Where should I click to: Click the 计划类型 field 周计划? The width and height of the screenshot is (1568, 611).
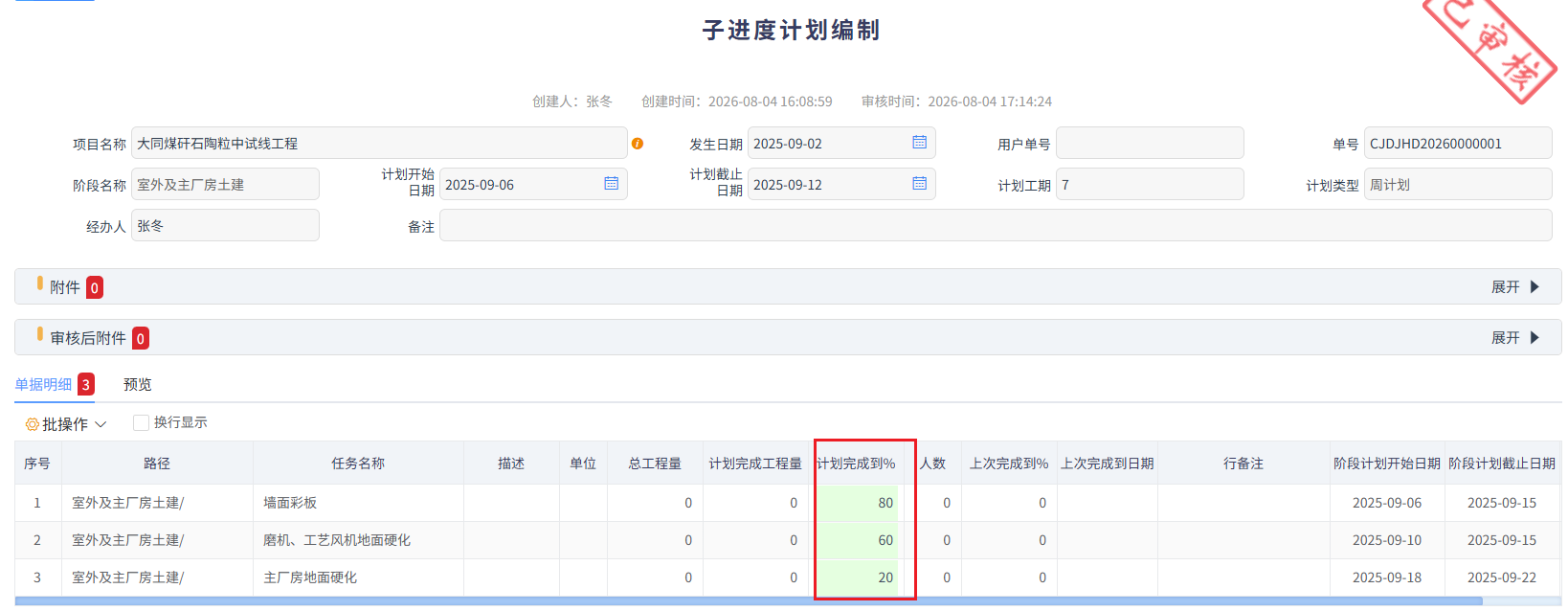(1458, 185)
